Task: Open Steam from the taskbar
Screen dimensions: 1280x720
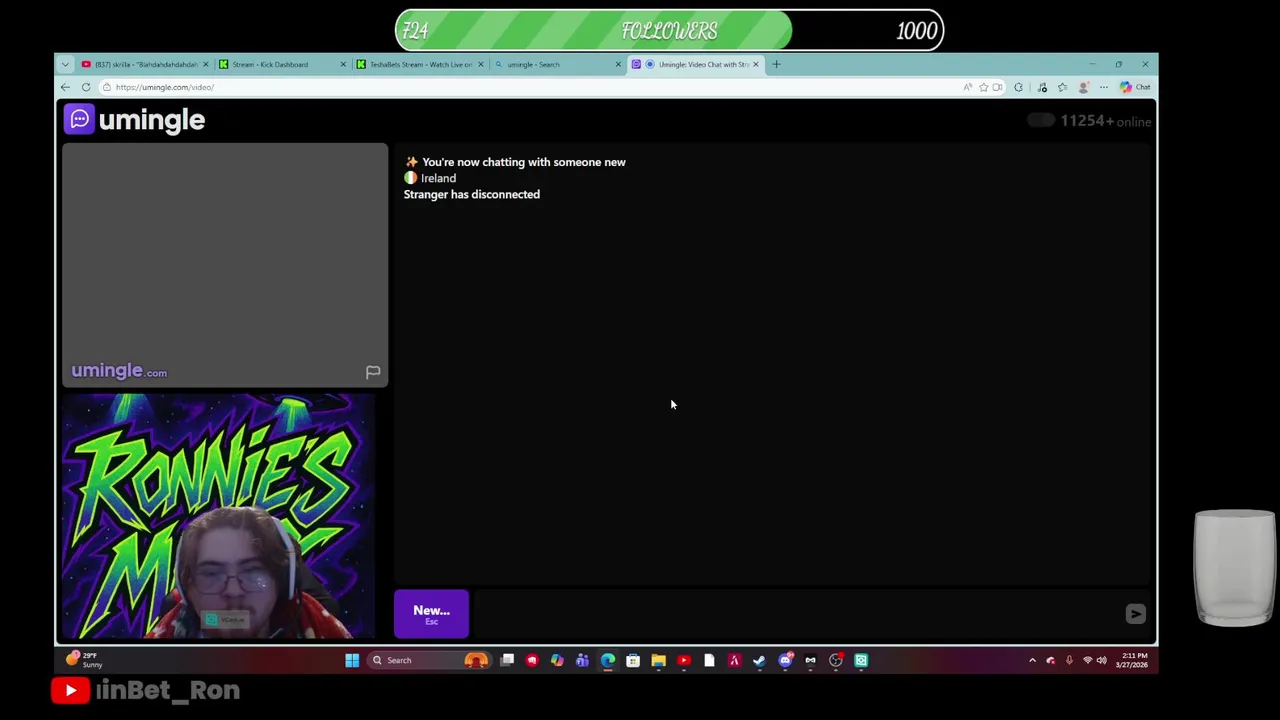Action: pos(759,660)
